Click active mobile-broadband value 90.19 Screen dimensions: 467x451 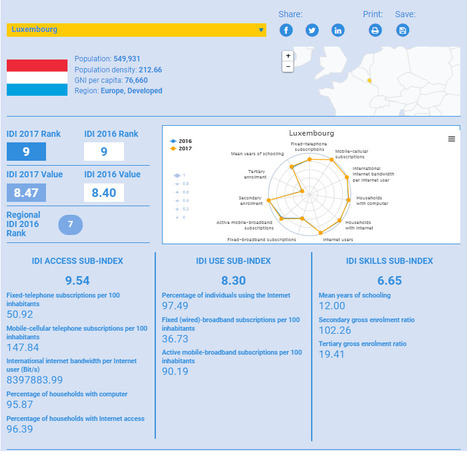pos(175,371)
